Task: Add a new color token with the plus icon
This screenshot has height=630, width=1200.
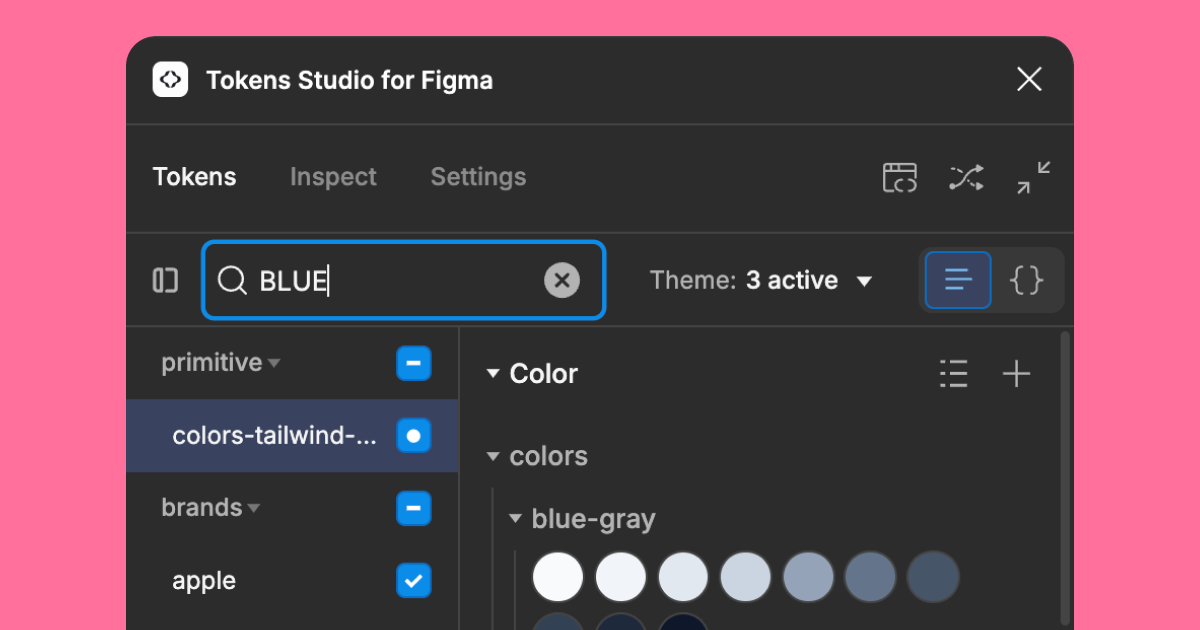Action: click(x=1017, y=374)
